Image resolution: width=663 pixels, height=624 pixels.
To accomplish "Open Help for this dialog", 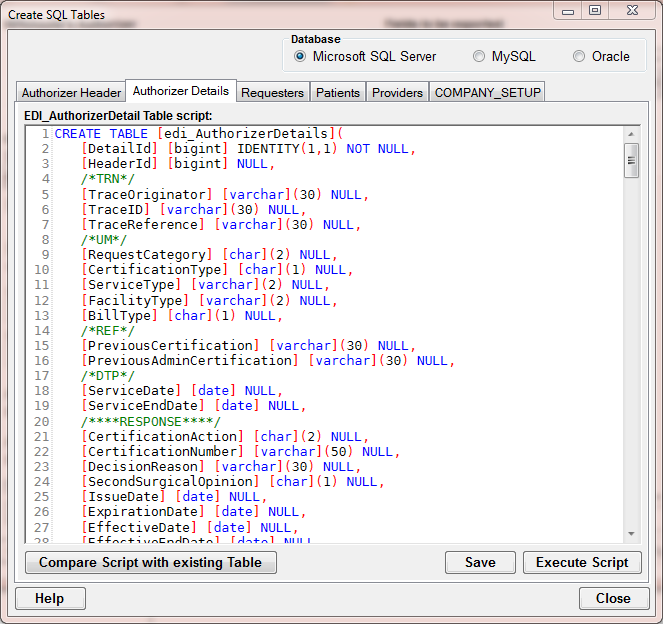I will 50,598.
